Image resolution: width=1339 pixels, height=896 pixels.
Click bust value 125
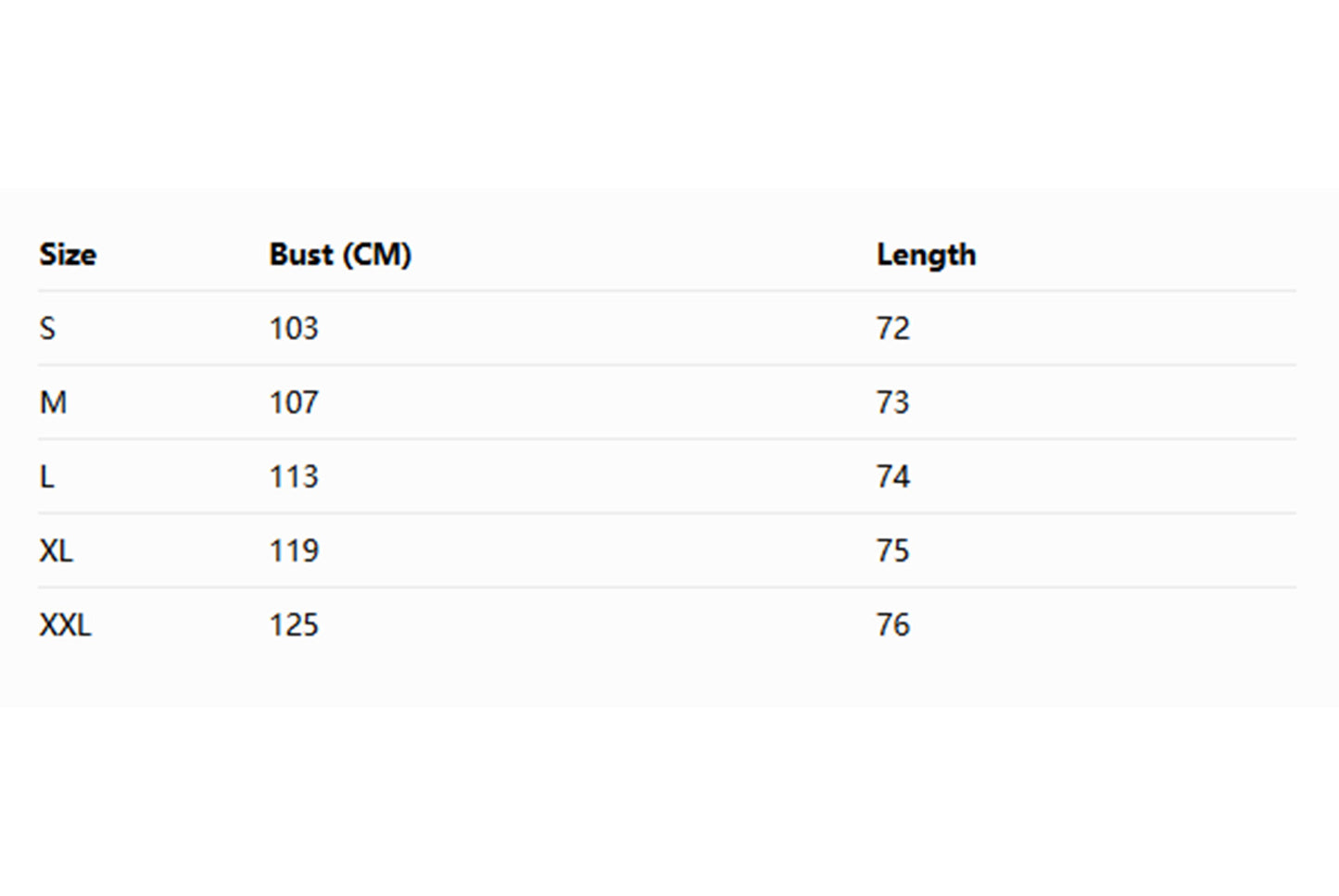point(294,625)
